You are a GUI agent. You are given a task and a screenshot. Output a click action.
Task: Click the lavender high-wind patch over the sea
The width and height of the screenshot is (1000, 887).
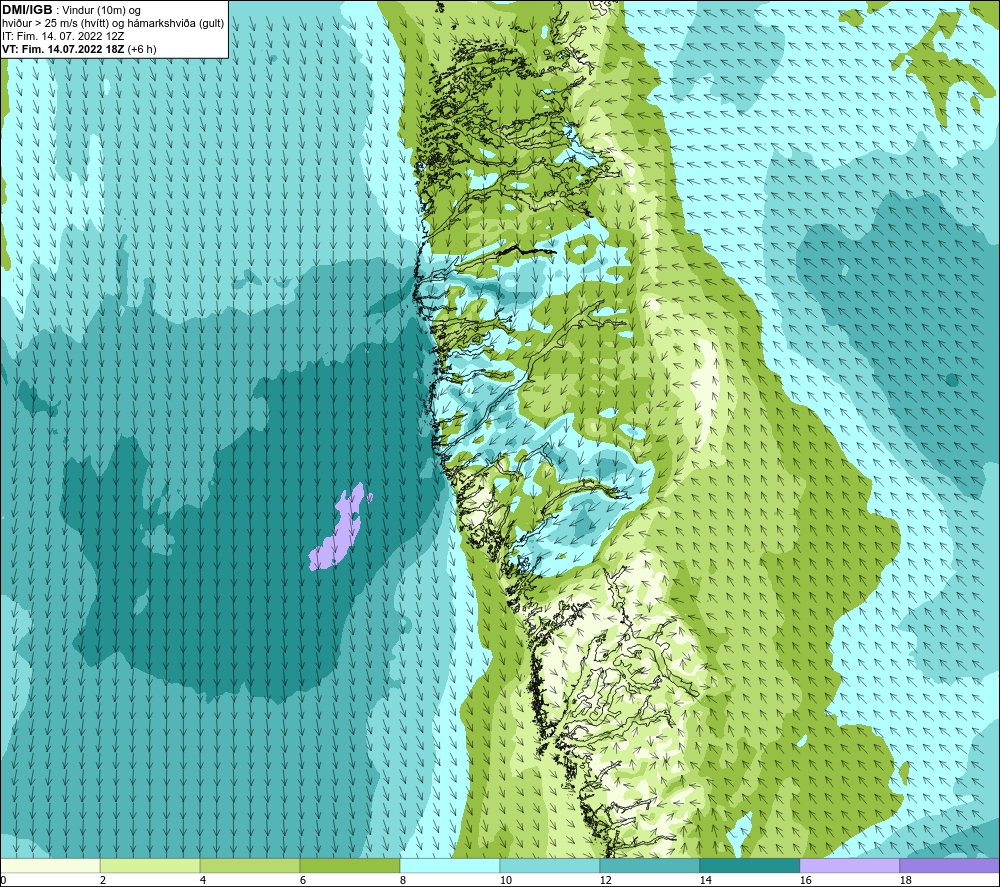(340, 527)
